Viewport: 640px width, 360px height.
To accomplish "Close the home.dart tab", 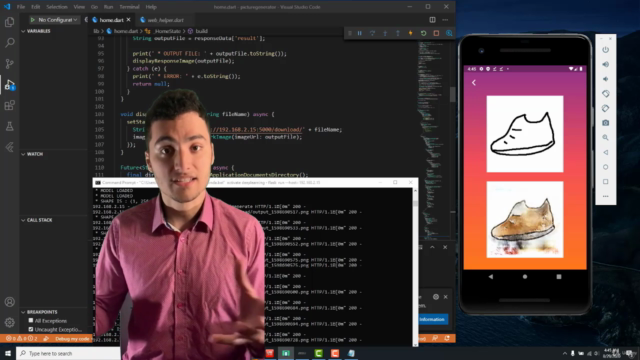I will (129, 20).
